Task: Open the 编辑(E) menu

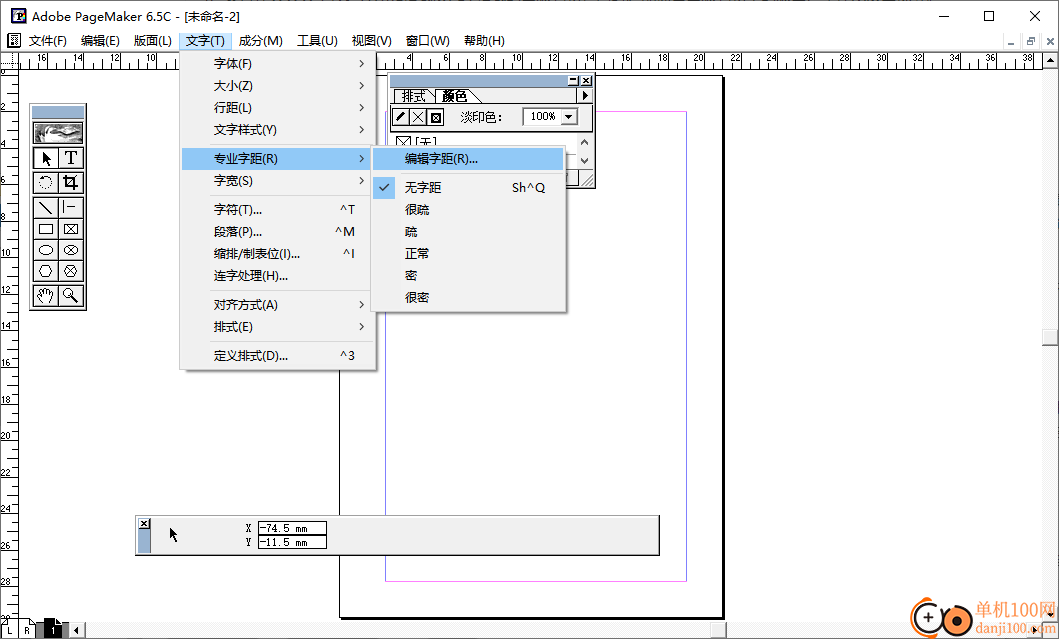Action: pyautogui.click(x=100, y=41)
